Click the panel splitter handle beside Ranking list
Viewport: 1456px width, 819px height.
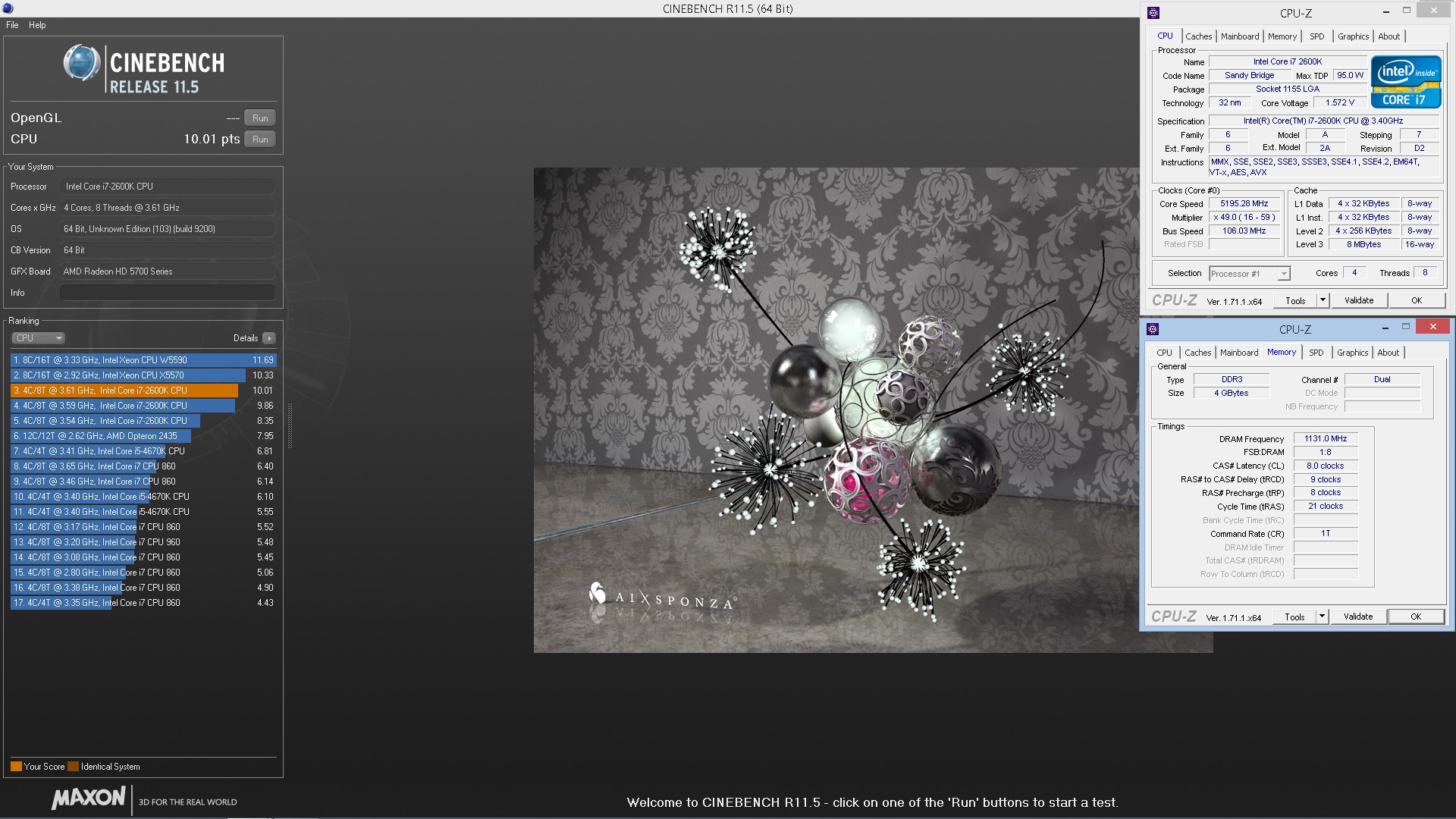click(289, 425)
